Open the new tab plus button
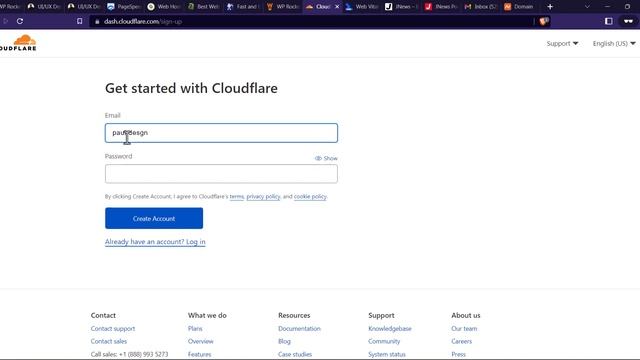Image resolution: width=640 pixels, height=360 pixels. point(550,7)
